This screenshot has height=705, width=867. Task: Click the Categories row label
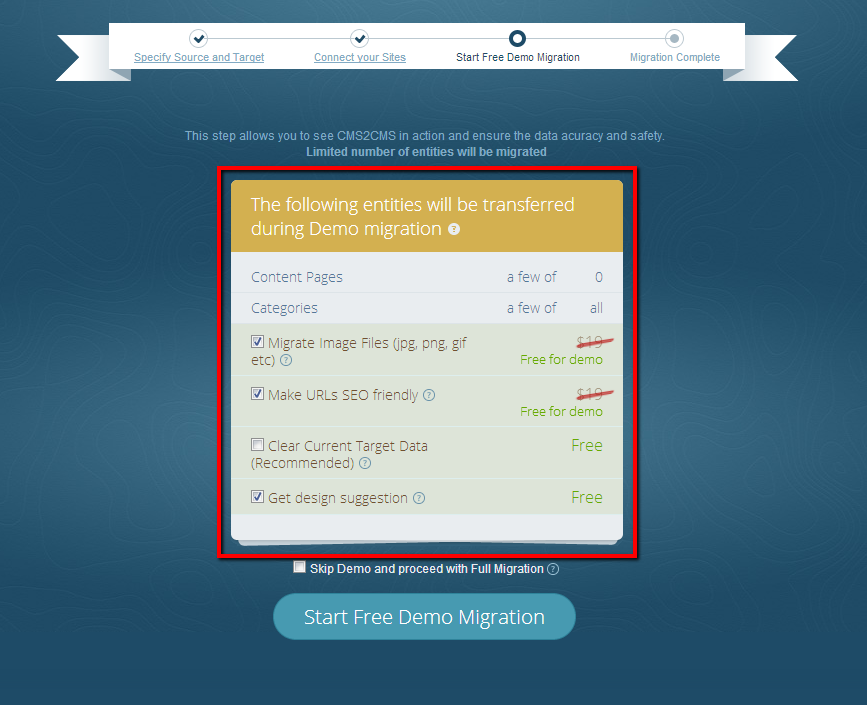(284, 308)
